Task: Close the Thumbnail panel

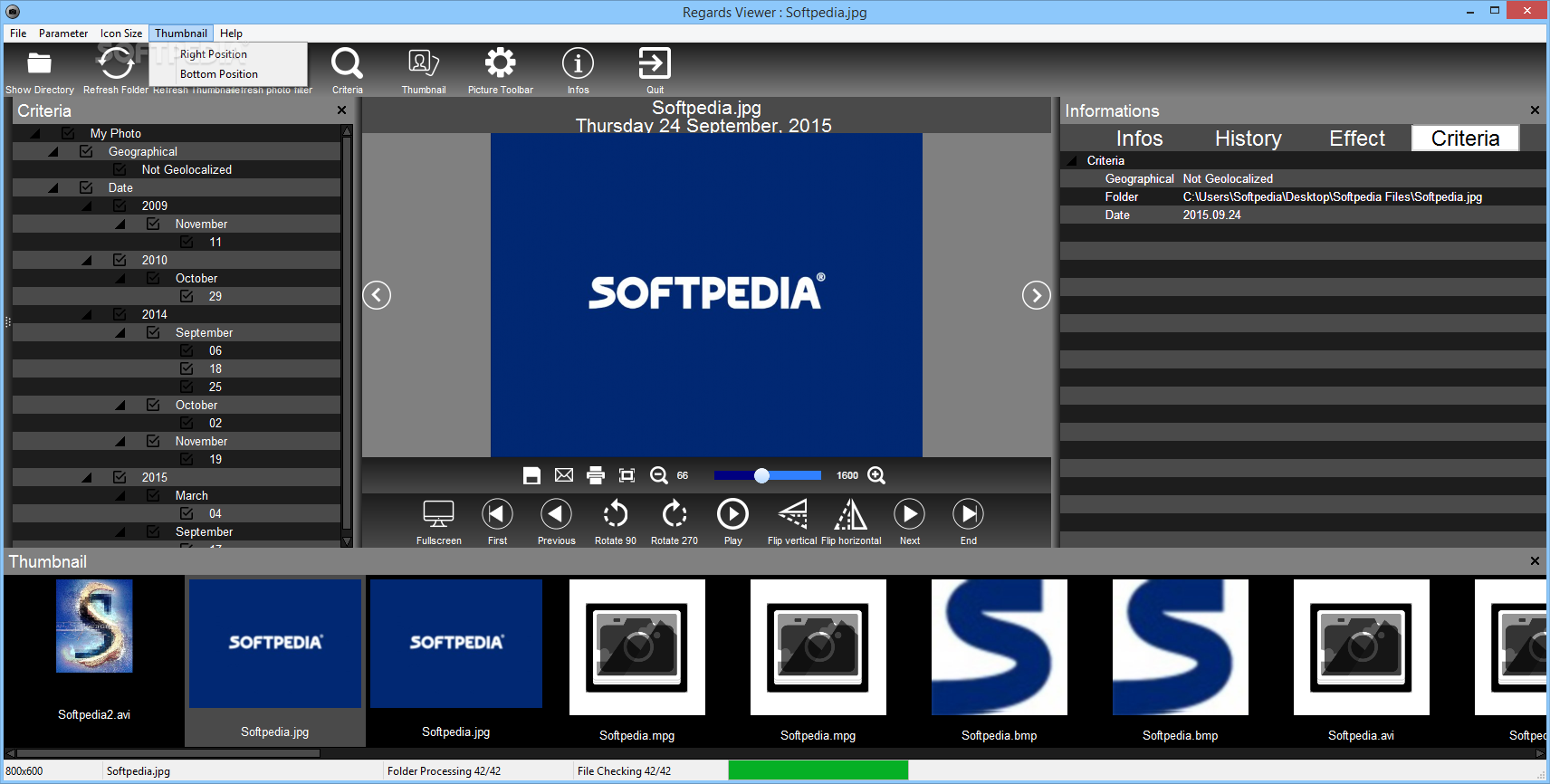Action: (x=1535, y=561)
